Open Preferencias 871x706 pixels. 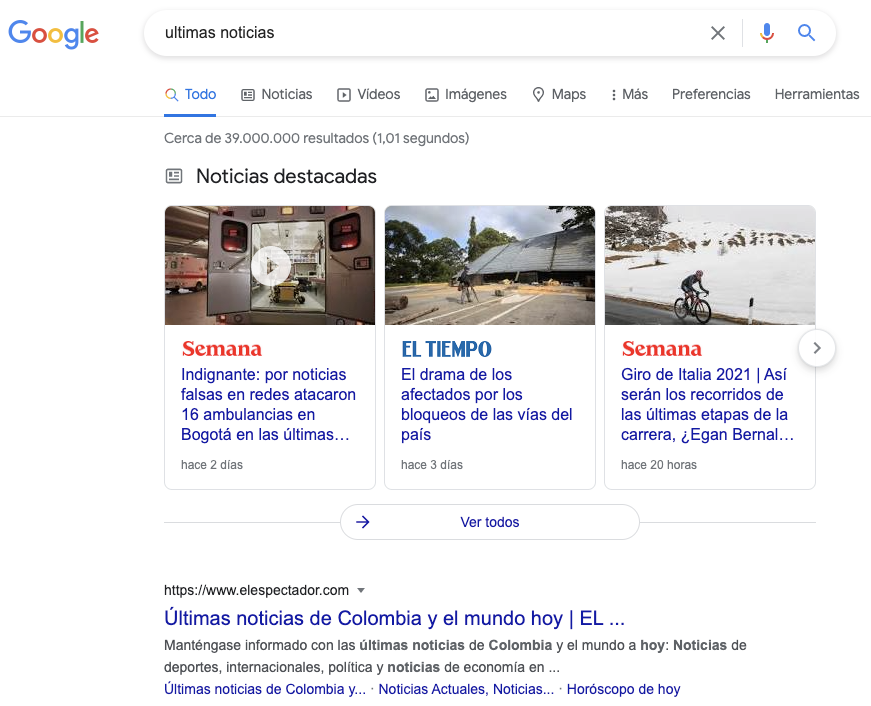(x=711, y=94)
